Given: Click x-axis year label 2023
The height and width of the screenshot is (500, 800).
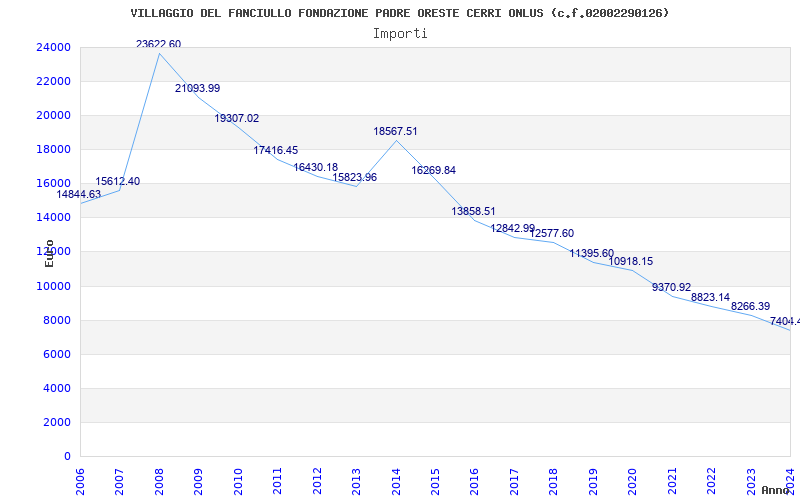Looking at the screenshot, I should [x=751, y=481].
